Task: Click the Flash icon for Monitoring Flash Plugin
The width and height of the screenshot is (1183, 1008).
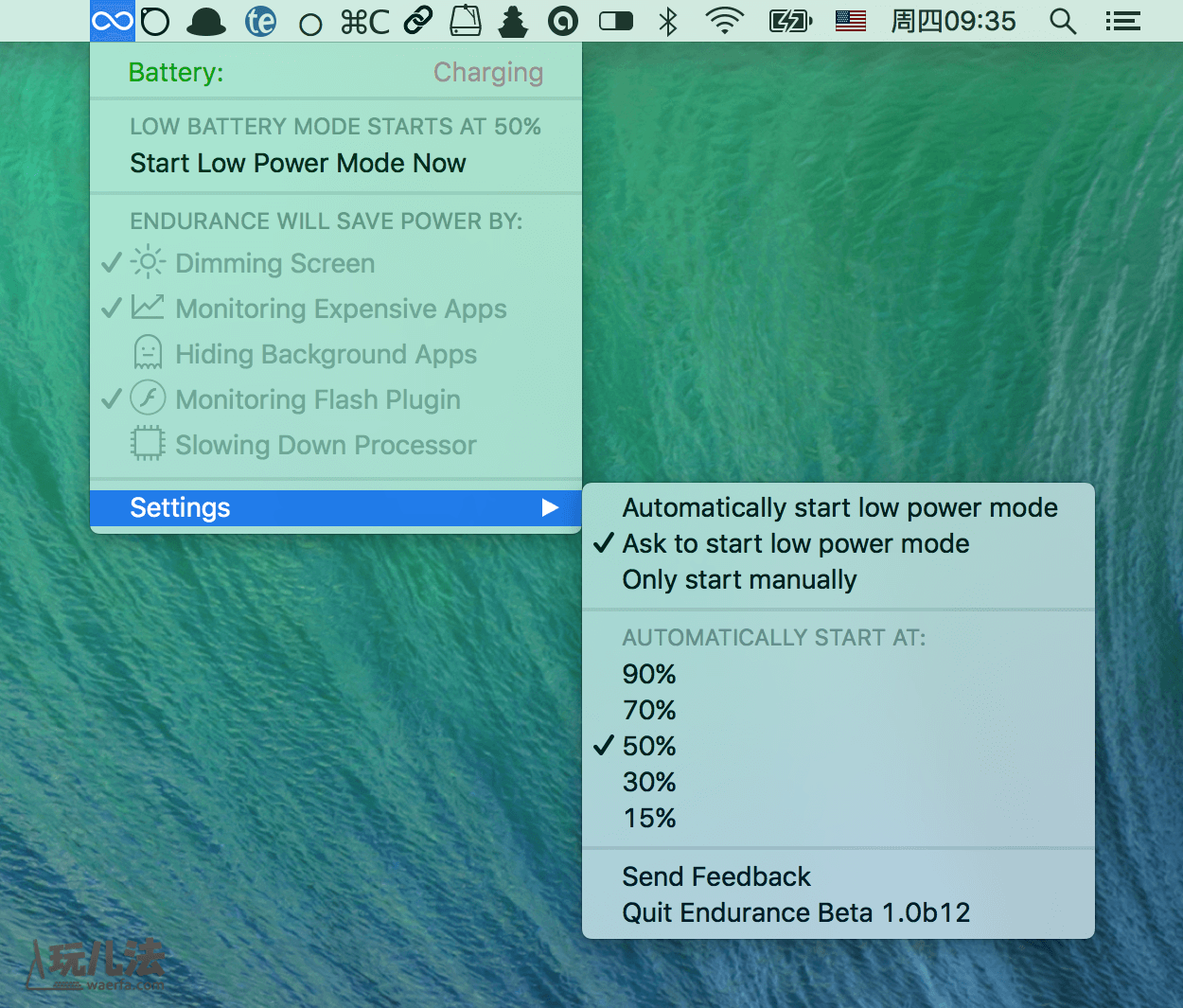Action: pyautogui.click(x=148, y=398)
